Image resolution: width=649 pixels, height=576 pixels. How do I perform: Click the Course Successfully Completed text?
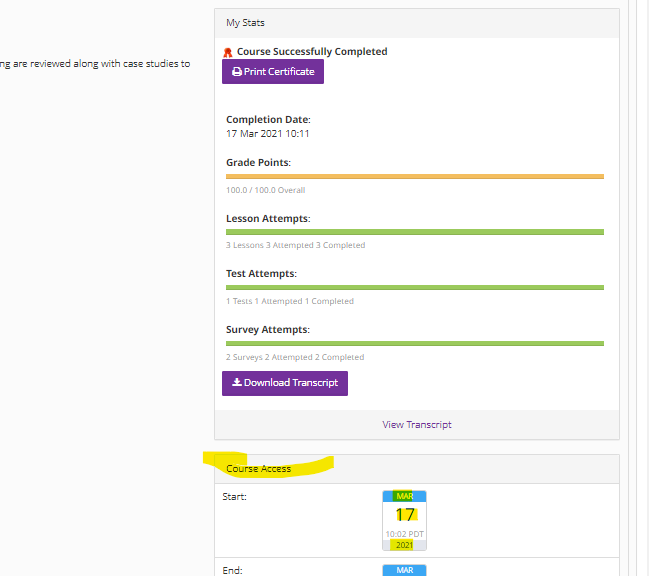[312, 52]
